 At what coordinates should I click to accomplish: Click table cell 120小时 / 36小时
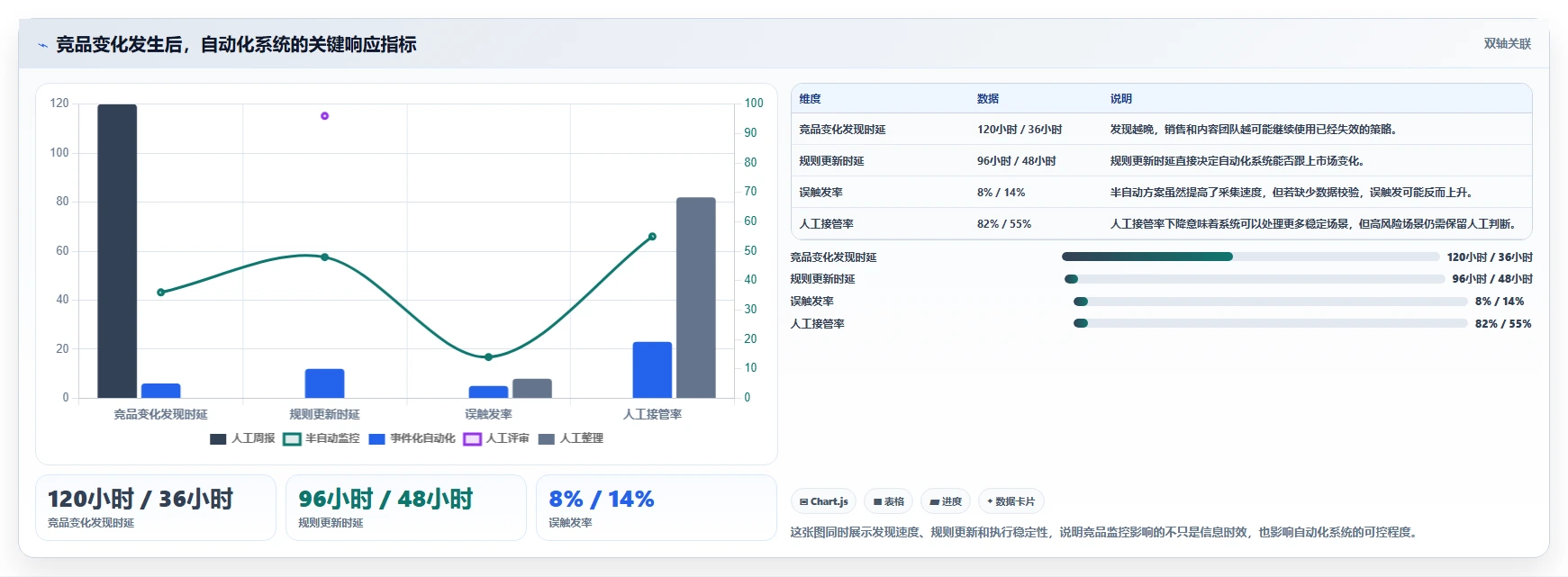(x=1020, y=130)
